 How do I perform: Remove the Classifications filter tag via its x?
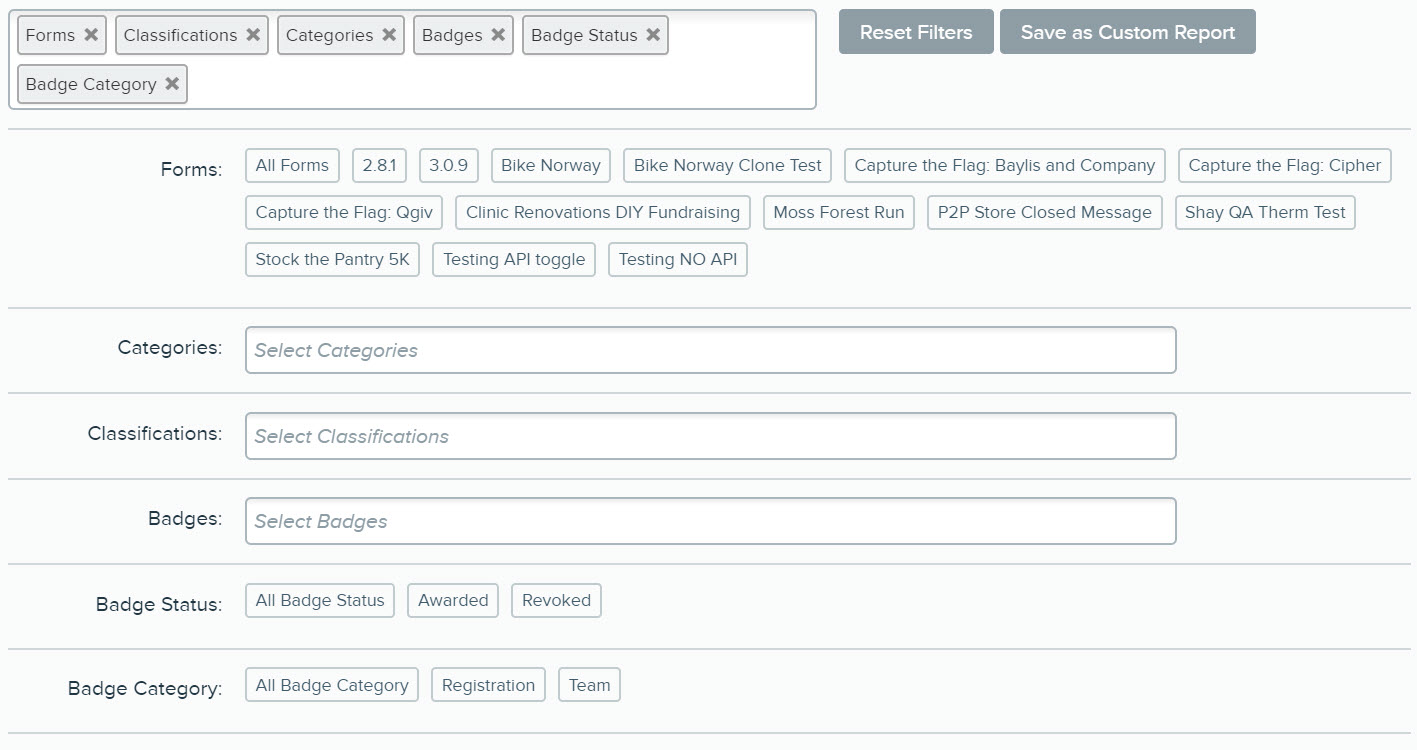(253, 35)
